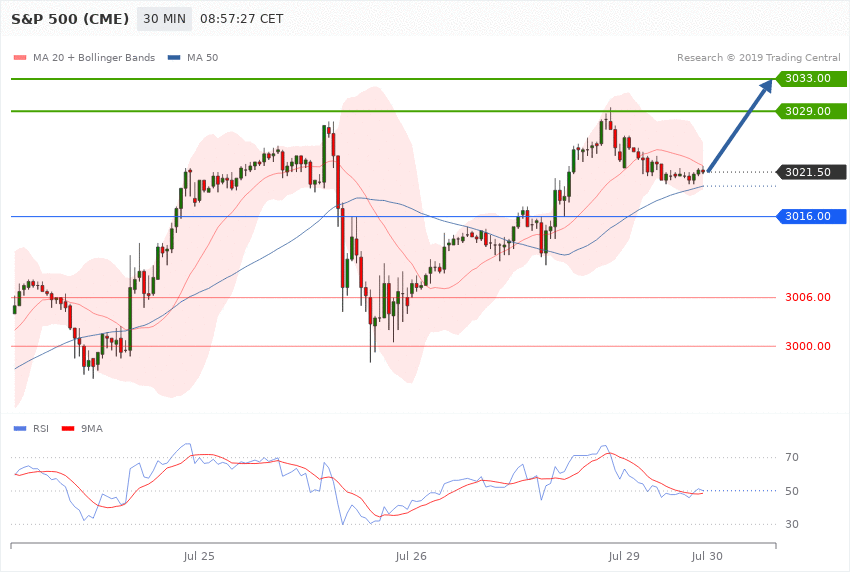The width and height of the screenshot is (850, 576).
Task: Click the 08:57:27 CET timestamp
Action: pyautogui.click(x=242, y=19)
